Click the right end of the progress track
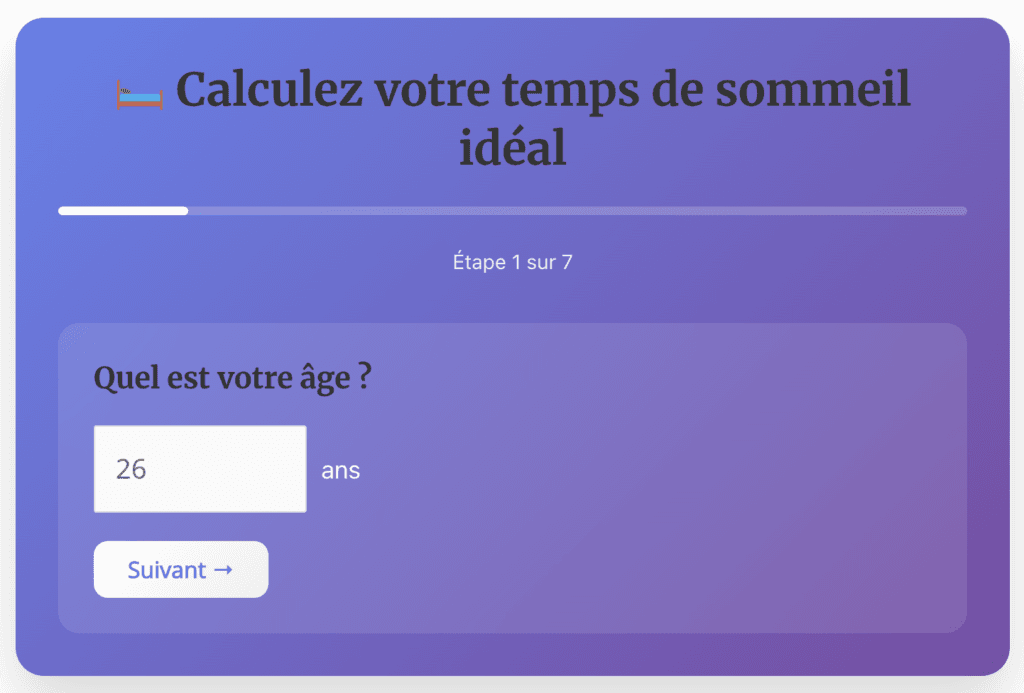 [960, 211]
